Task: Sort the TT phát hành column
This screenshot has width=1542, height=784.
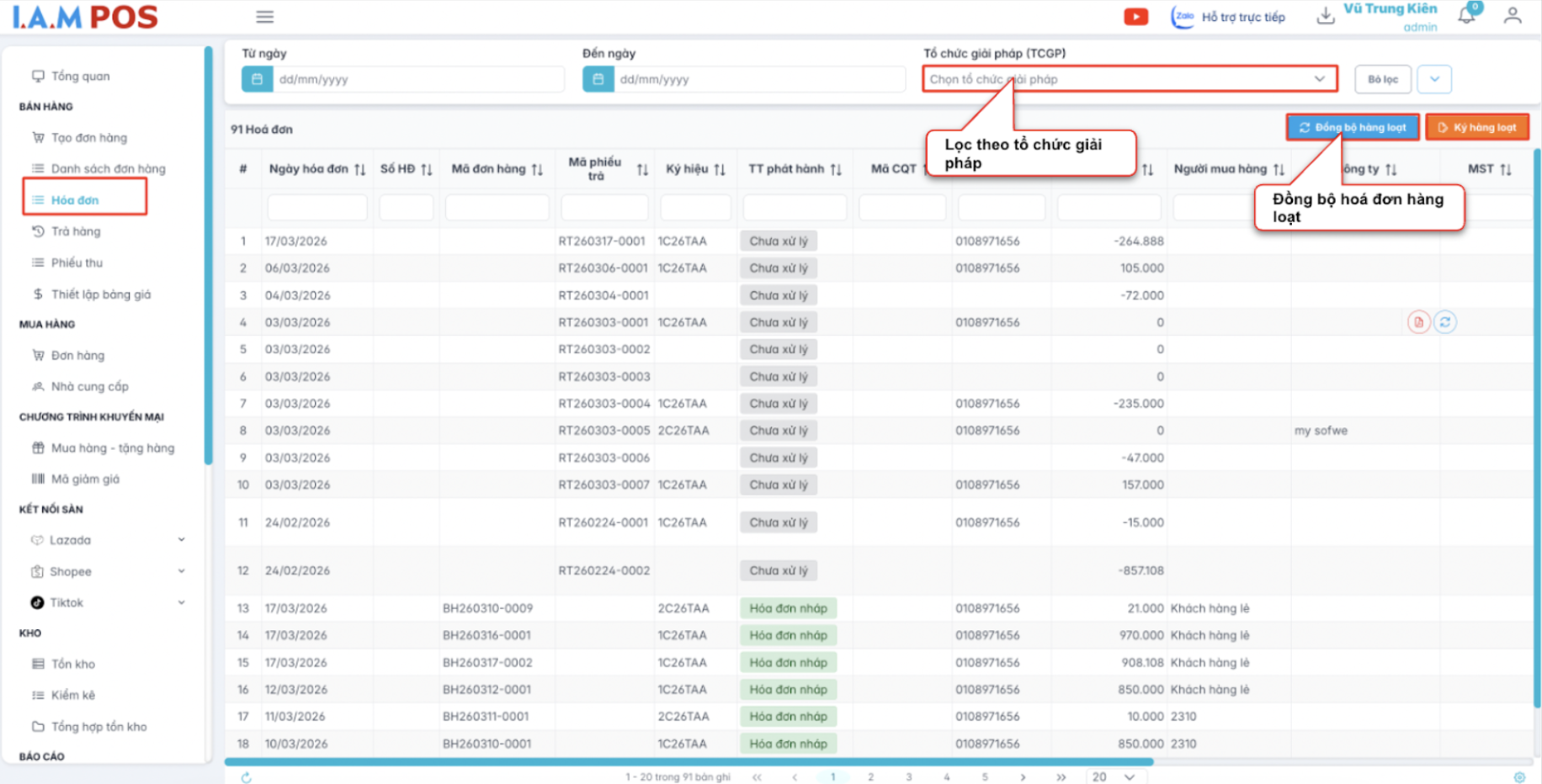Action: 836,170
